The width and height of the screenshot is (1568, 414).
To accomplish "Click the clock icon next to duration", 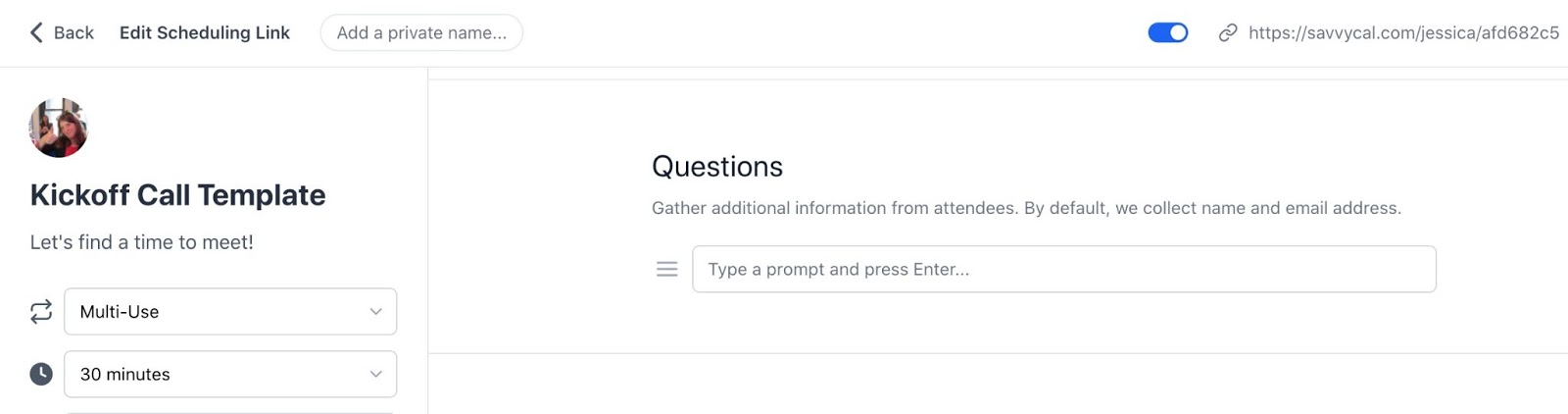I will tap(41, 374).
